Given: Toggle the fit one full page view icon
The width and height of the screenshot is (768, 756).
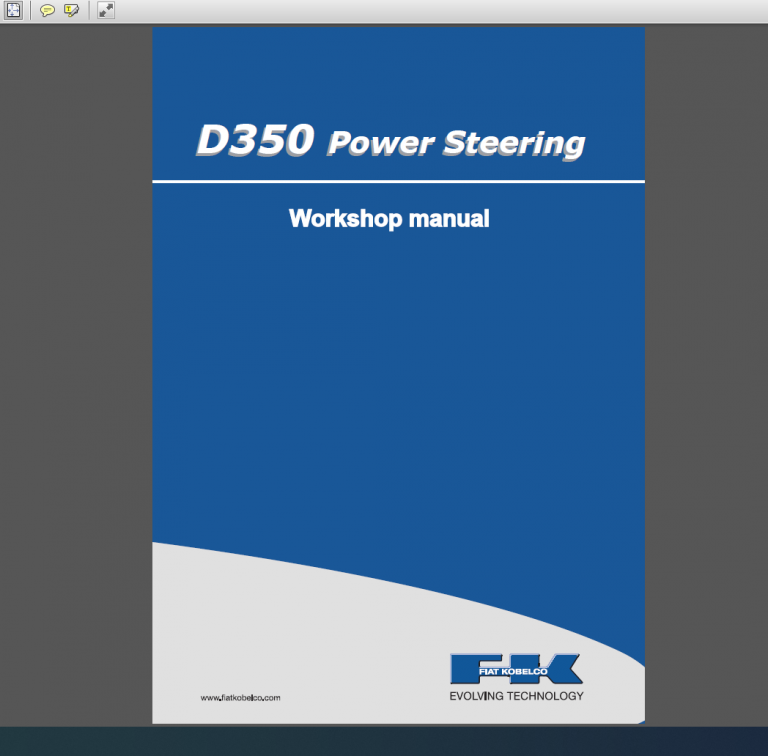Looking at the screenshot, I should [13, 10].
